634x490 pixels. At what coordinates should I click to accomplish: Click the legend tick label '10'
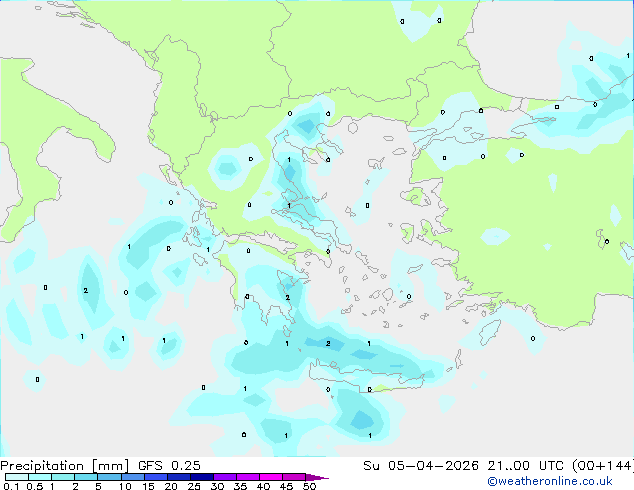(x=125, y=486)
